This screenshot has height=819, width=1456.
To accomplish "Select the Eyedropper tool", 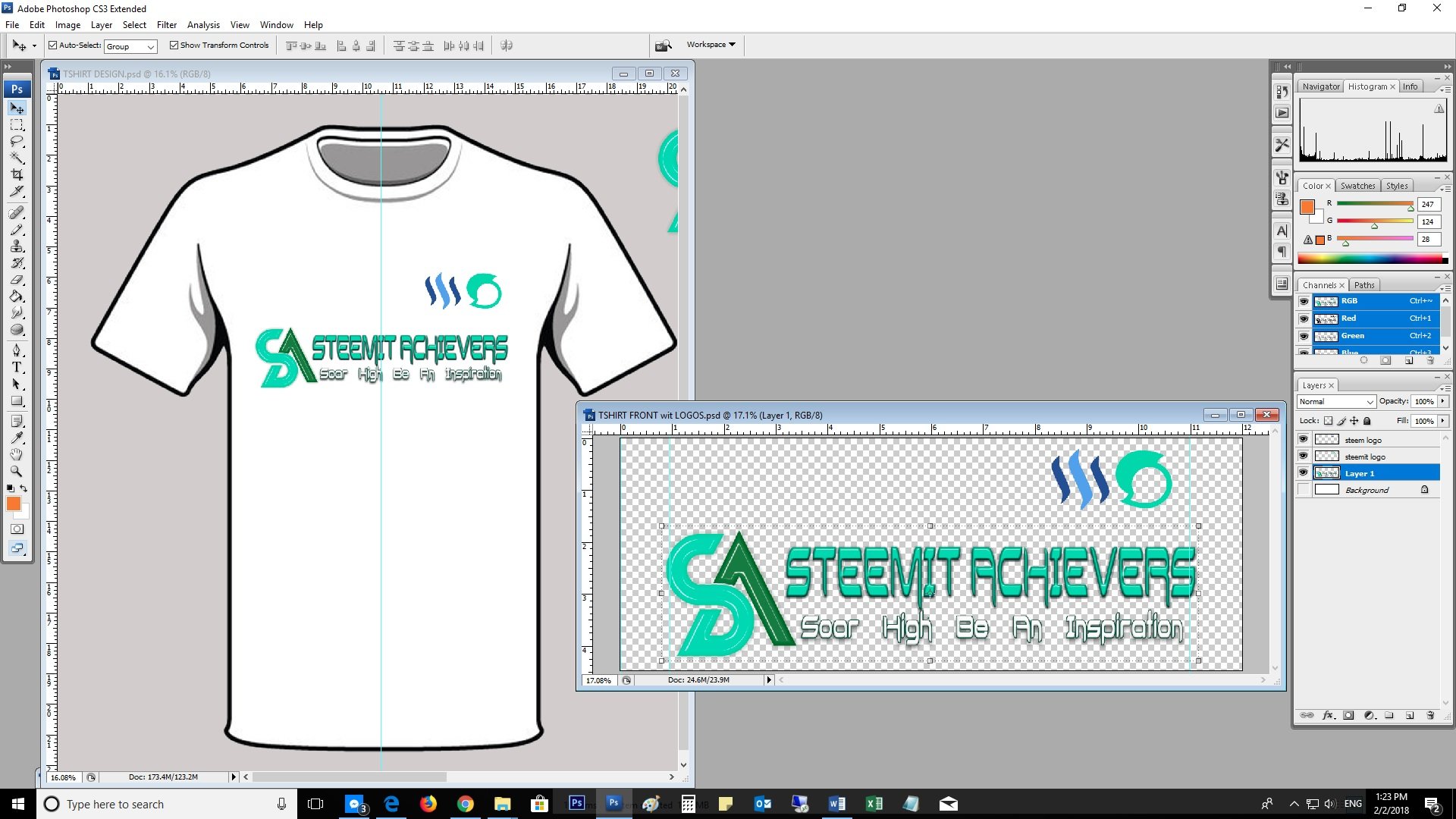I will point(17,438).
